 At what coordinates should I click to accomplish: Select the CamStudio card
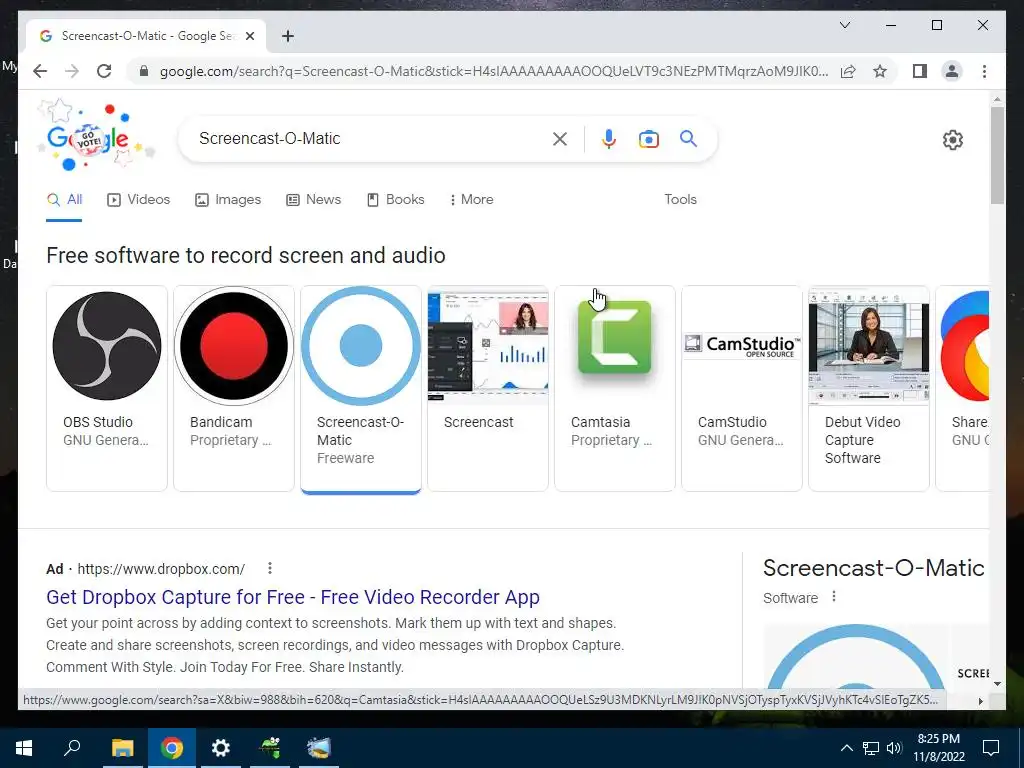pos(742,388)
